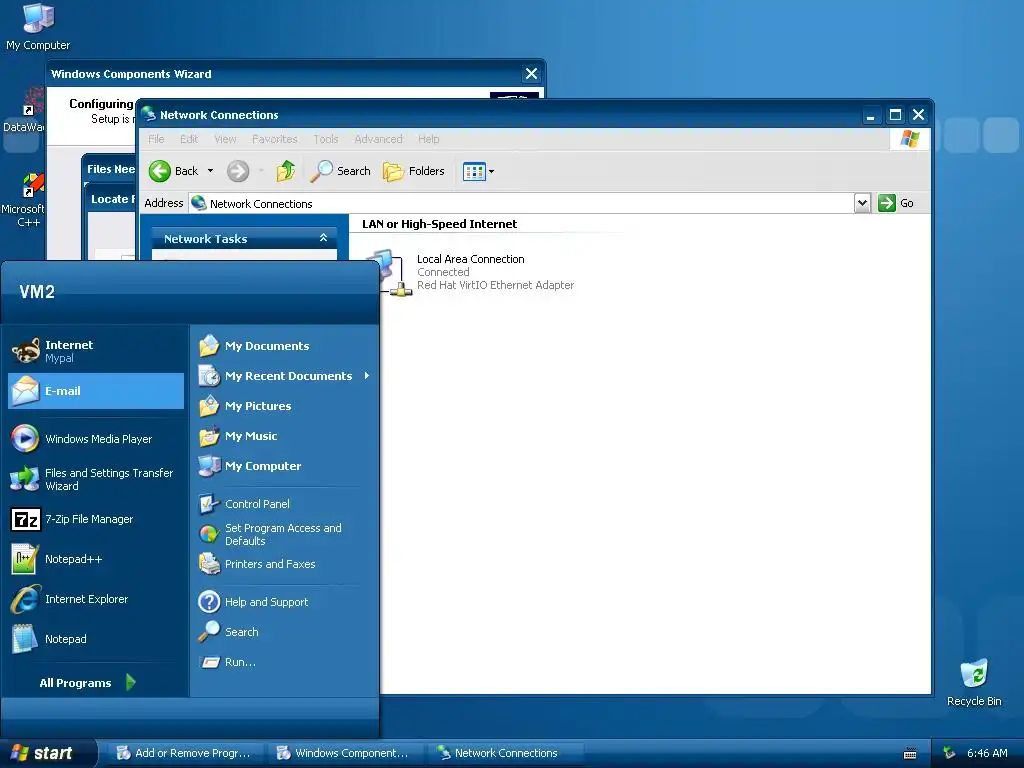Open Printers and Faxes

point(284,564)
